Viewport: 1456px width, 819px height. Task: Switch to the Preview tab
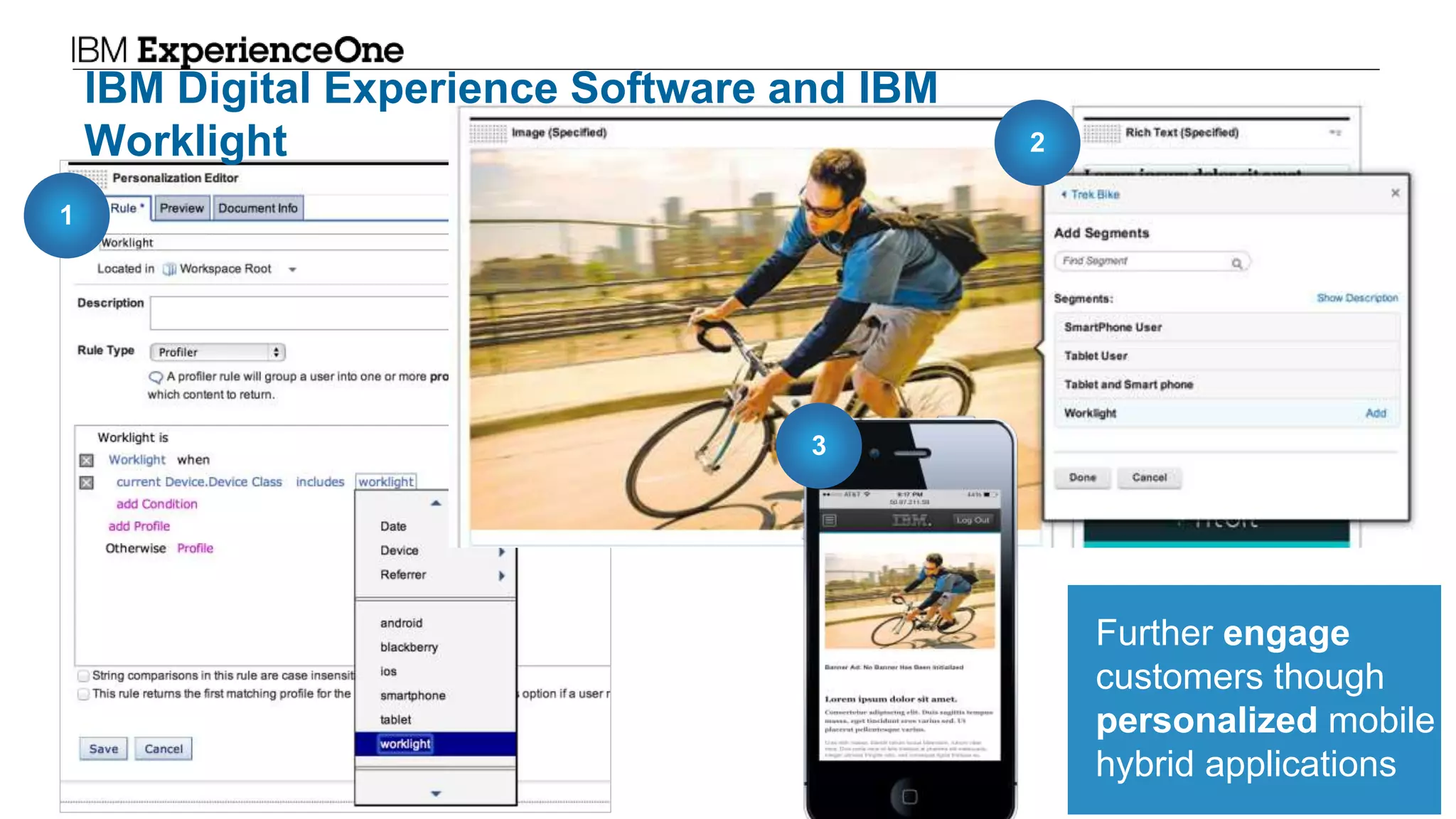pyautogui.click(x=181, y=208)
